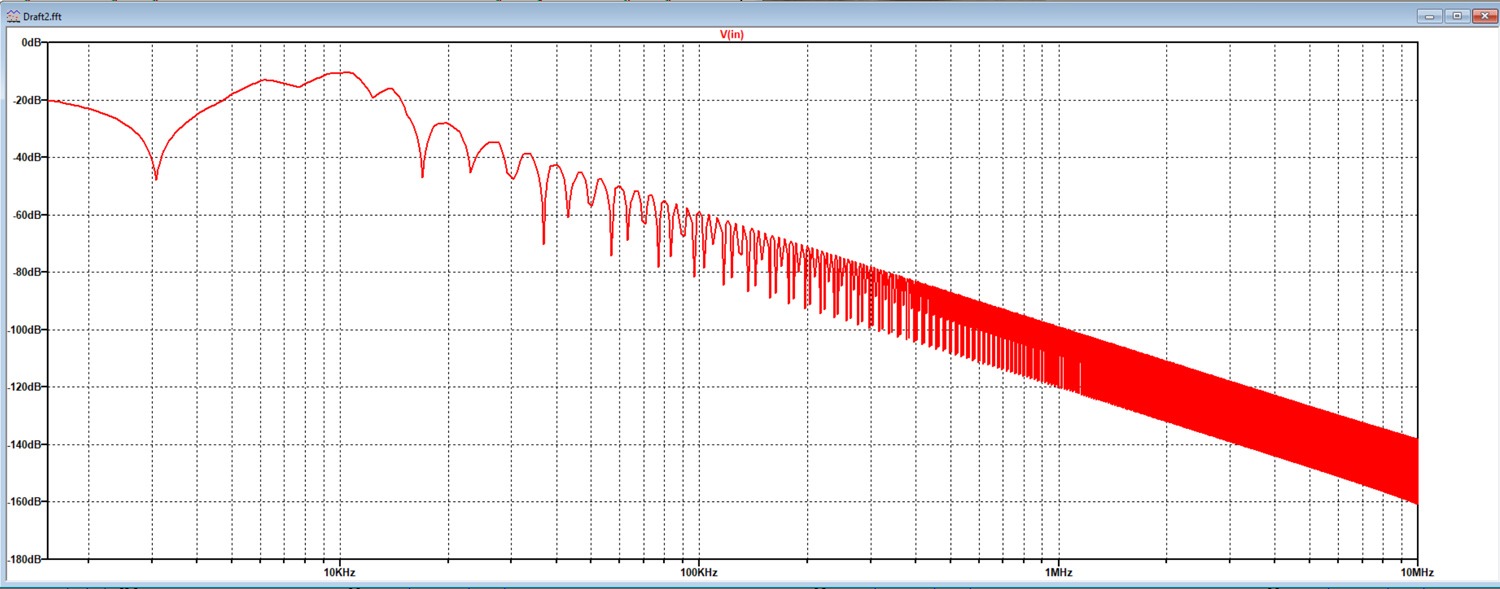Click the -160dB vertical axis label
The height and width of the screenshot is (589, 1500).
(25, 501)
